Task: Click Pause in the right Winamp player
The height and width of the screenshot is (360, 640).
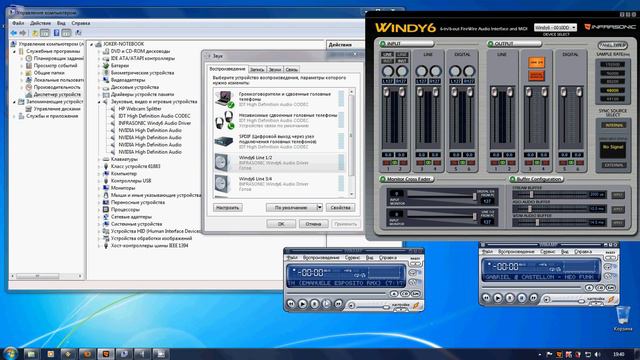Action: point(509,298)
